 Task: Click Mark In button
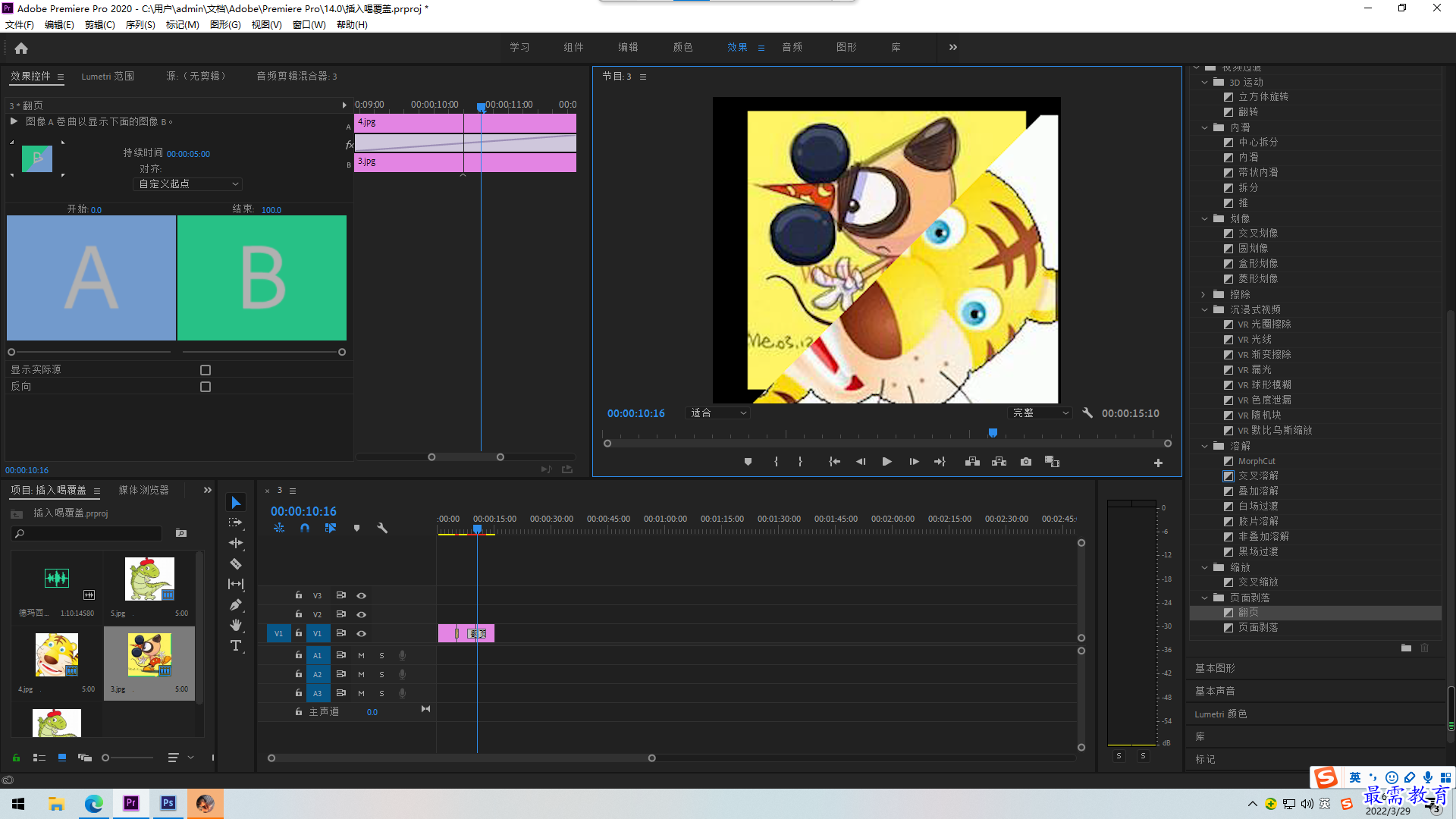776,462
